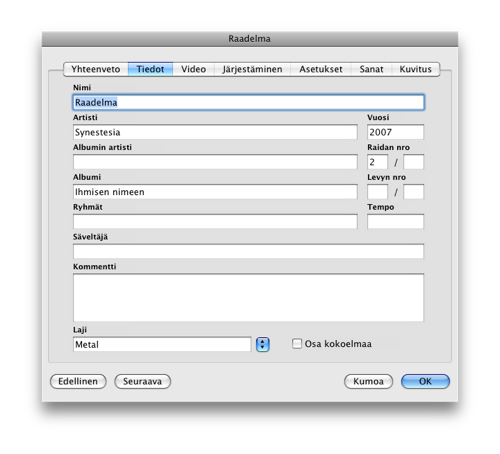Image resolution: width=500 pixels, height=454 pixels.
Task: Click the Albumi field Ihmisen nimeen
Action: pyautogui.click(x=215, y=192)
